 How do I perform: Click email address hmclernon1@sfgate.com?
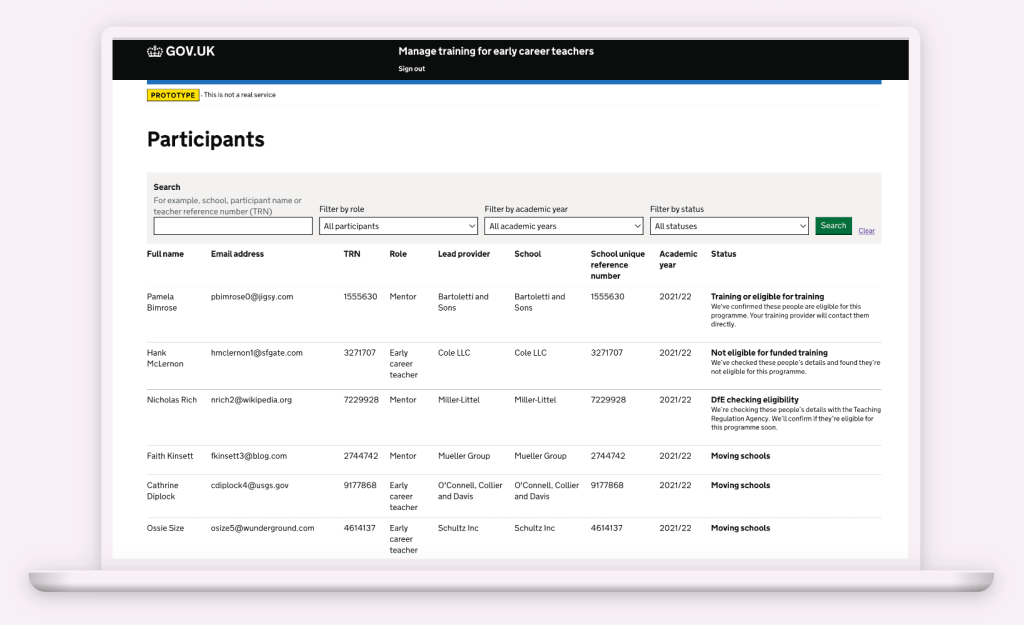[x=257, y=353]
